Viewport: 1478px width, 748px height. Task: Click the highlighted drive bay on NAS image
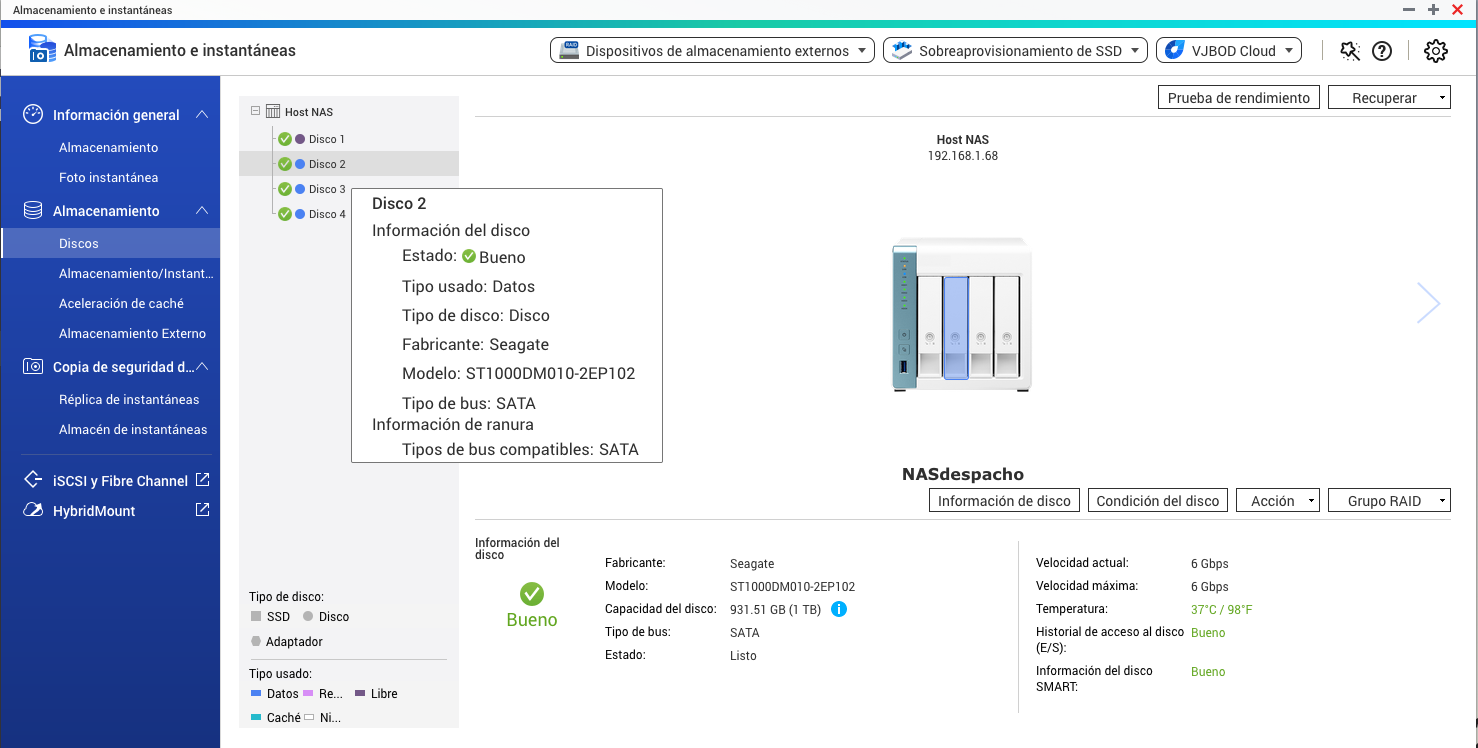point(956,327)
